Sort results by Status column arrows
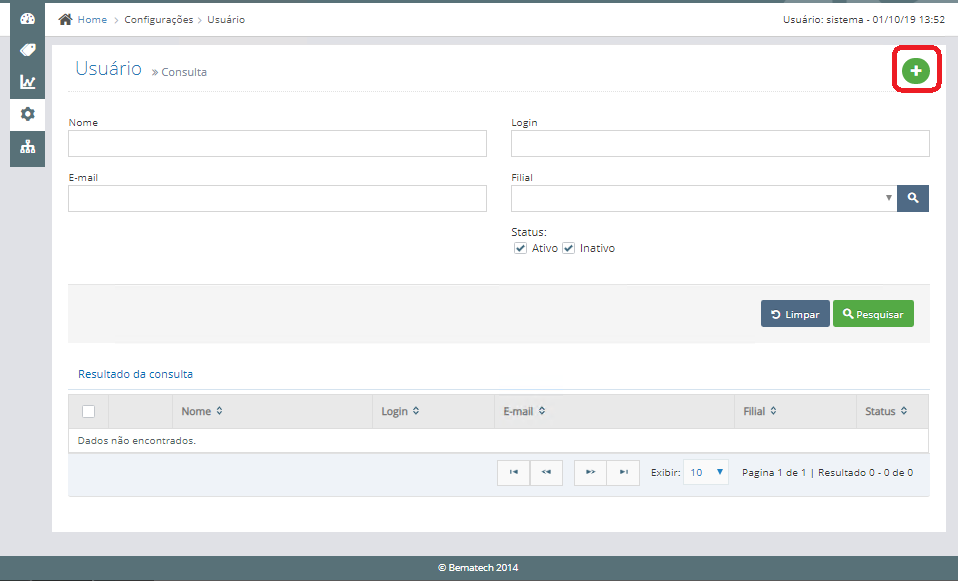This screenshot has width=958, height=581. pyautogui.click(x=904, y=411)
